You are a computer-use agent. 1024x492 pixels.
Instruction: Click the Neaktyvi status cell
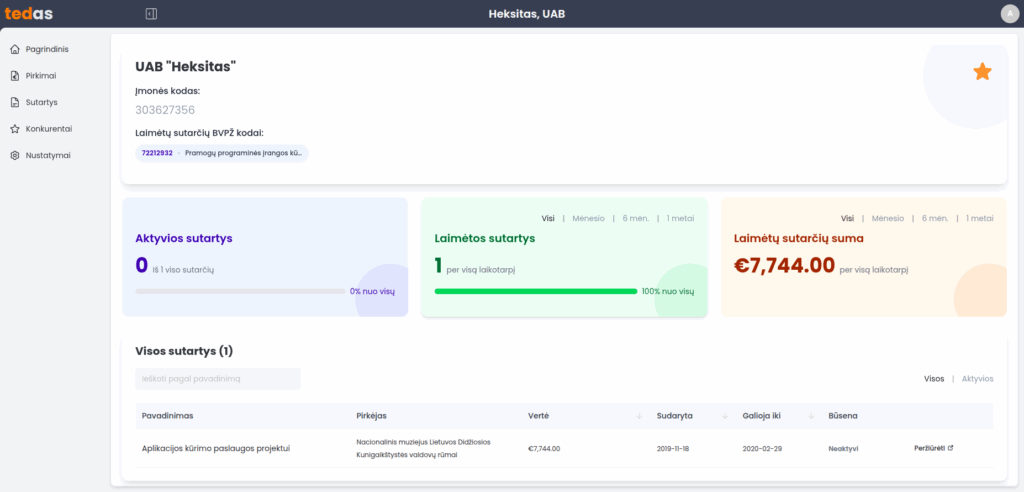click(x=843, y=449)
